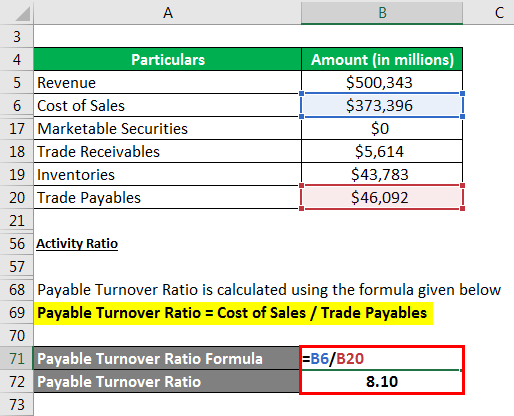Select the Inventories label cell

tap(167, 174)
